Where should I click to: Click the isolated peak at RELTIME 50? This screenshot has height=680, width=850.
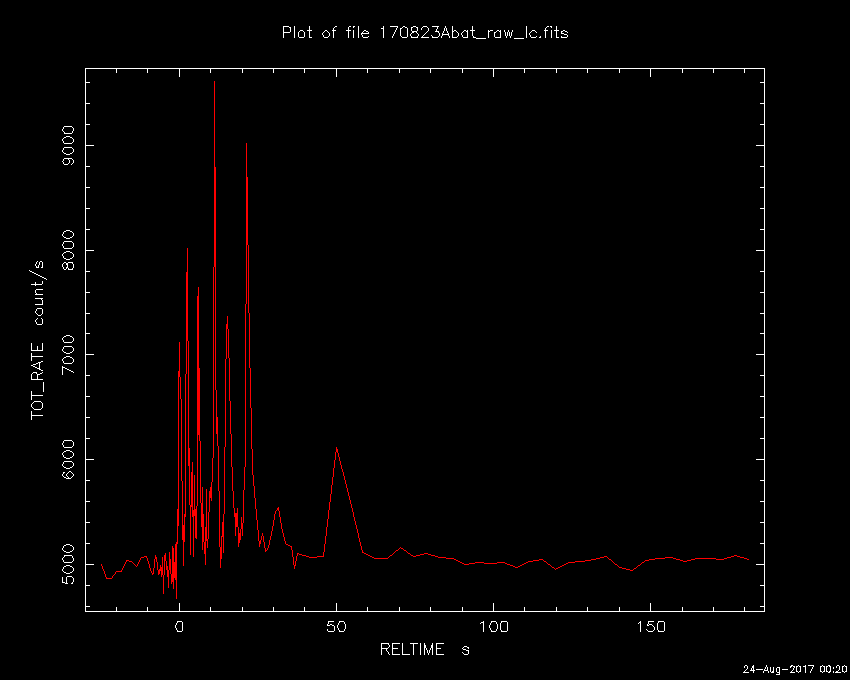pos(337,448)
